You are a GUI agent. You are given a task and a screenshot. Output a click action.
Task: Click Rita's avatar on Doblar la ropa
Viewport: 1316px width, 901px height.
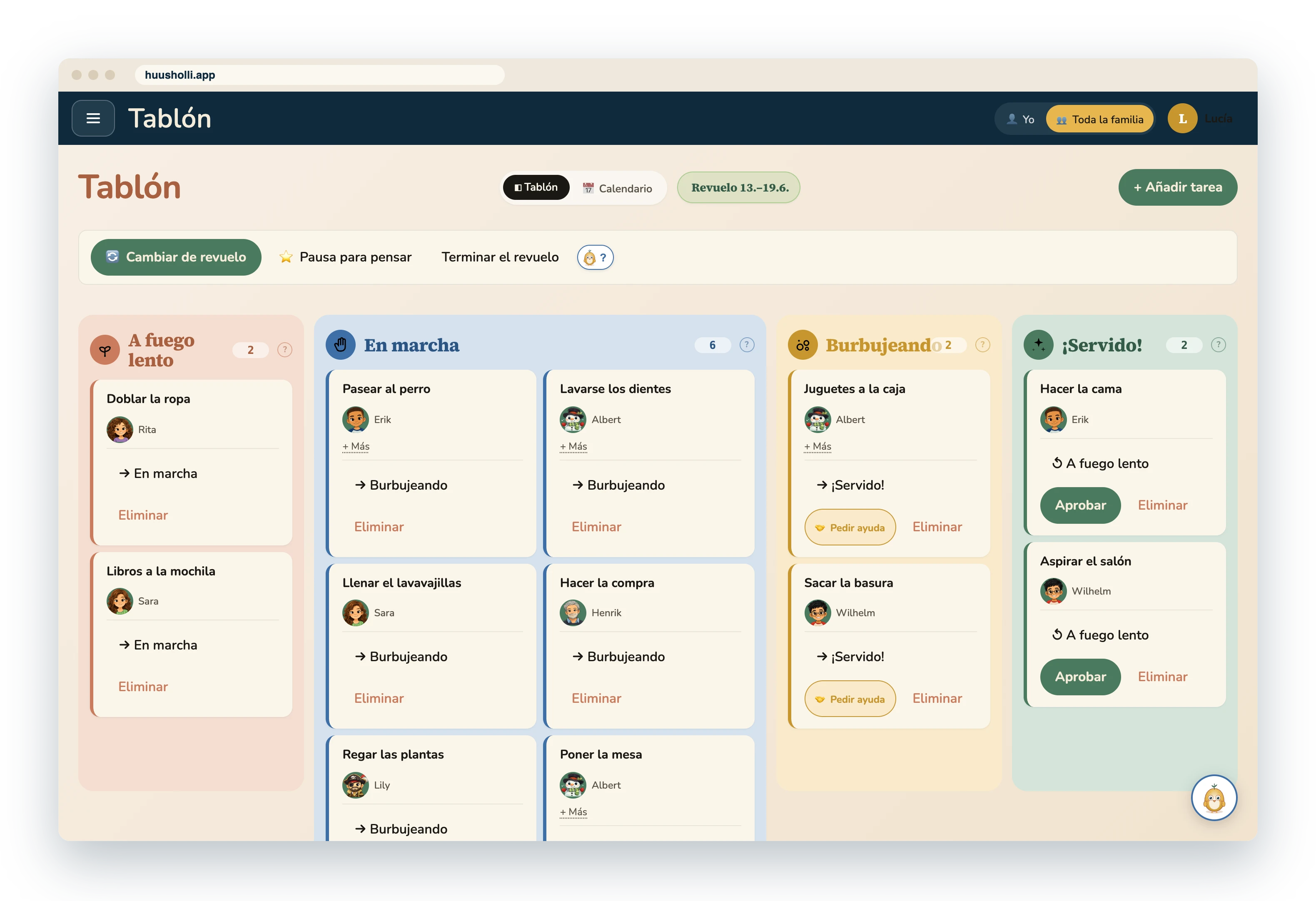(120, 429)
